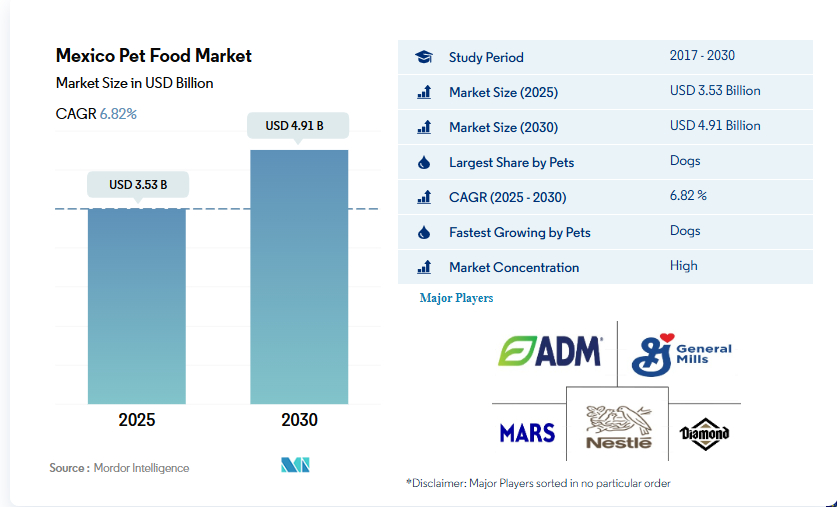This screenshot has height=507, width=837.
Task: Click the Nestle logo
Action: coord(618,427)
